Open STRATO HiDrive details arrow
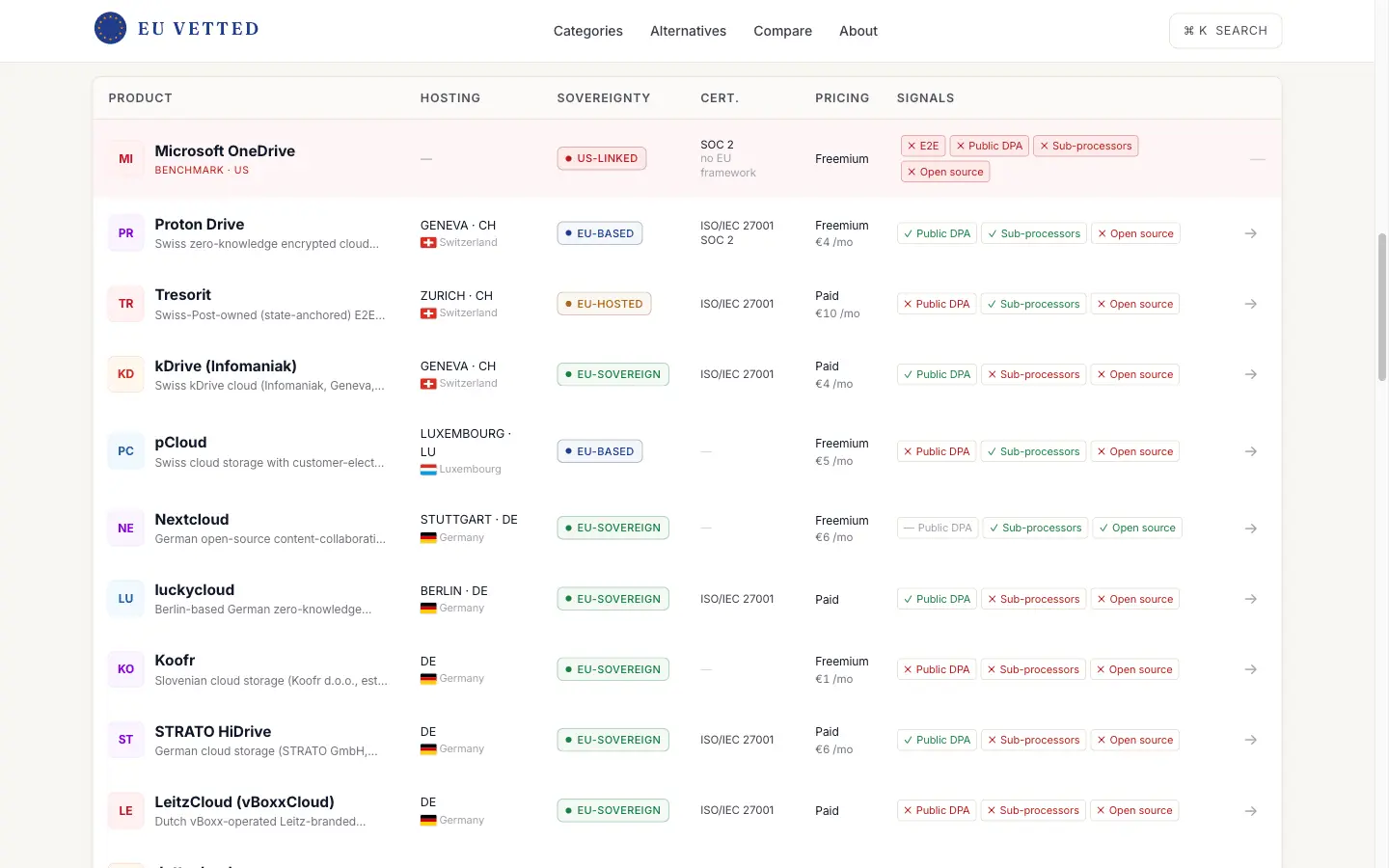Viewport: 1389px width, 868px height. pos(1250,740)
